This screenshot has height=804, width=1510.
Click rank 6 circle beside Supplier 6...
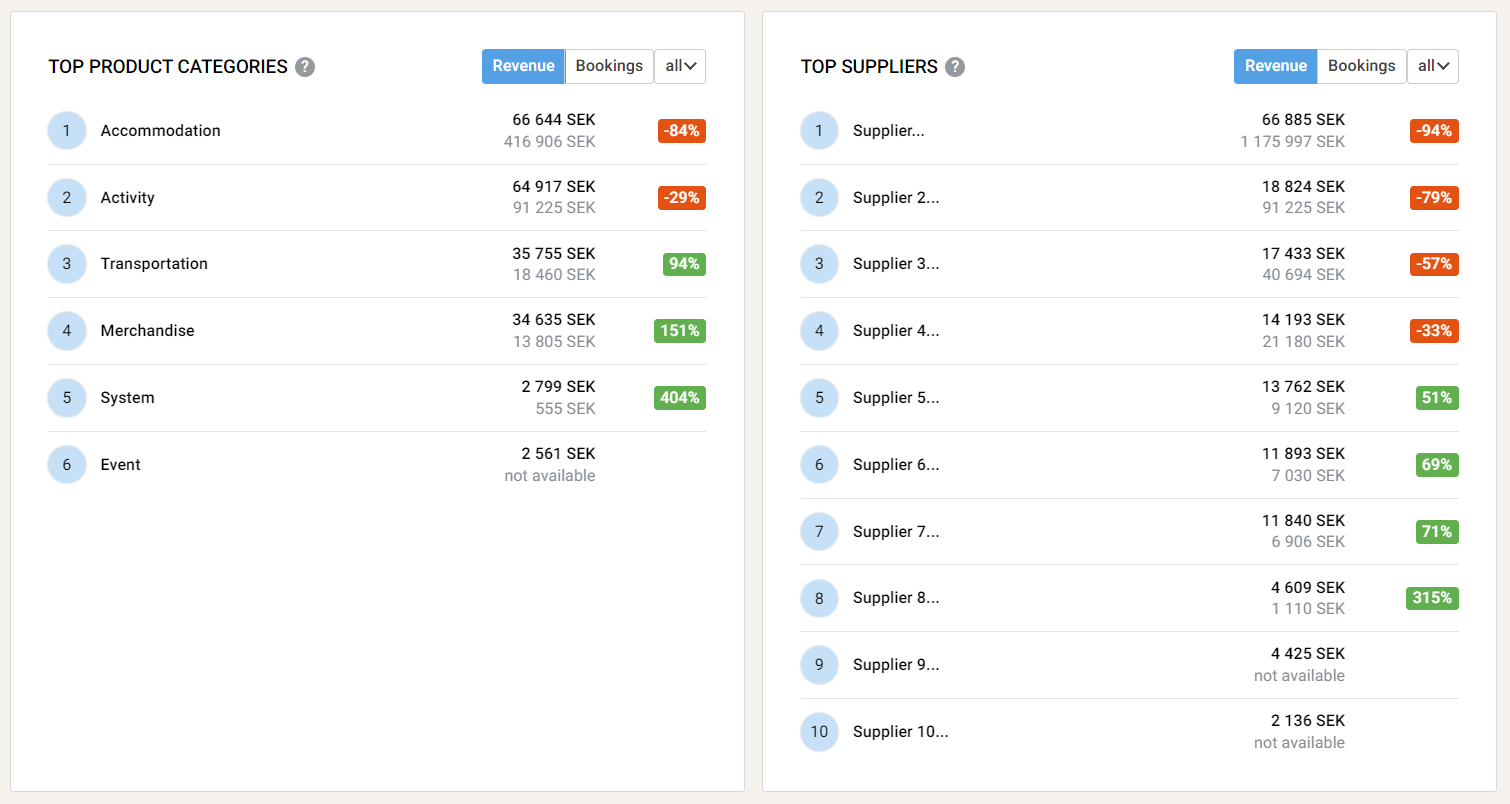819,465
